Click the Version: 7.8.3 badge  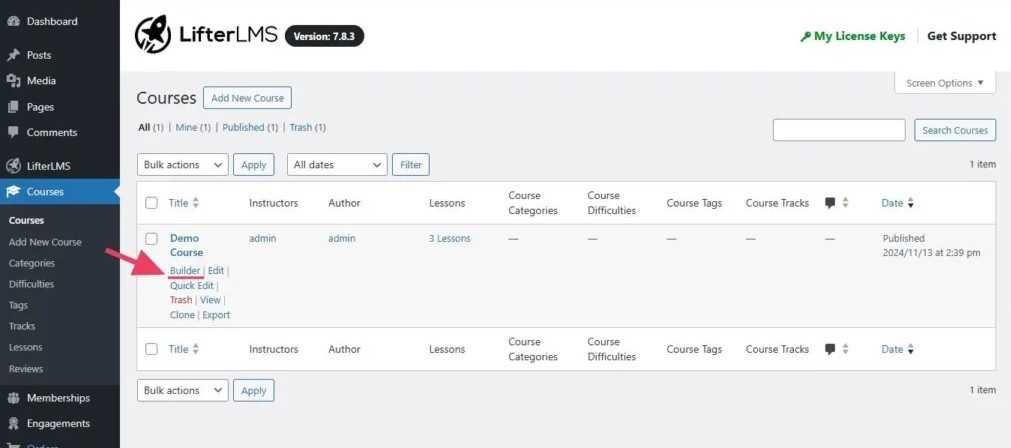(x=324, y=36)
